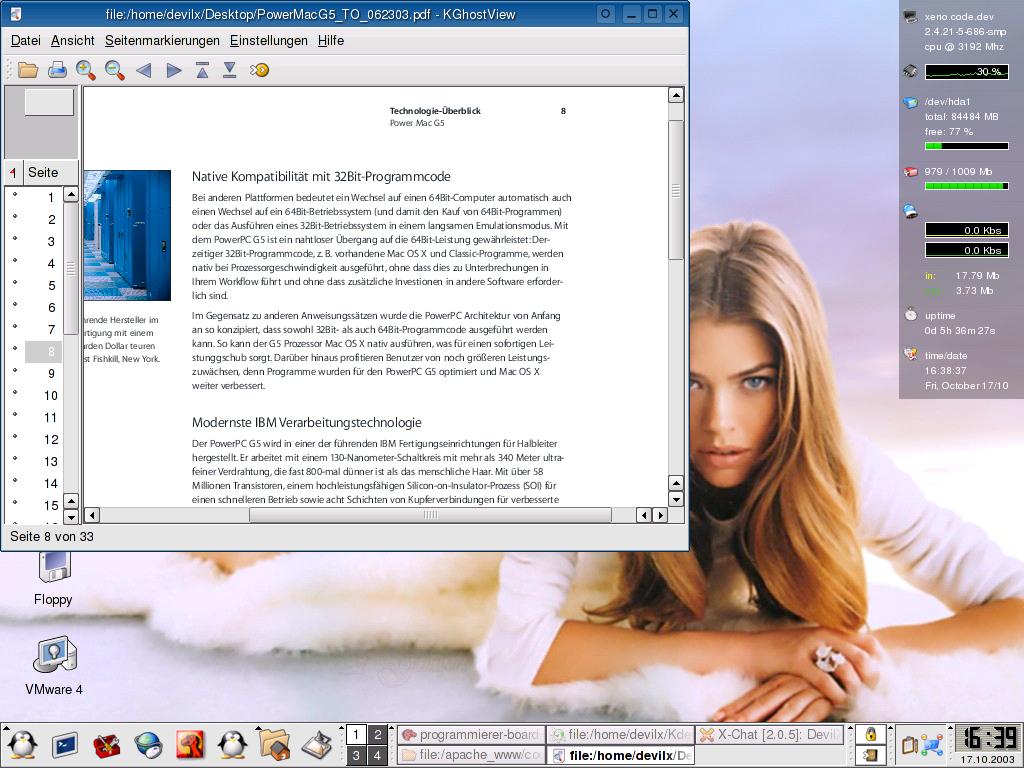Click the go-to-page toolbar icon
The image size is (1024, 768).
pyautogui.click(x=259, y=70)
